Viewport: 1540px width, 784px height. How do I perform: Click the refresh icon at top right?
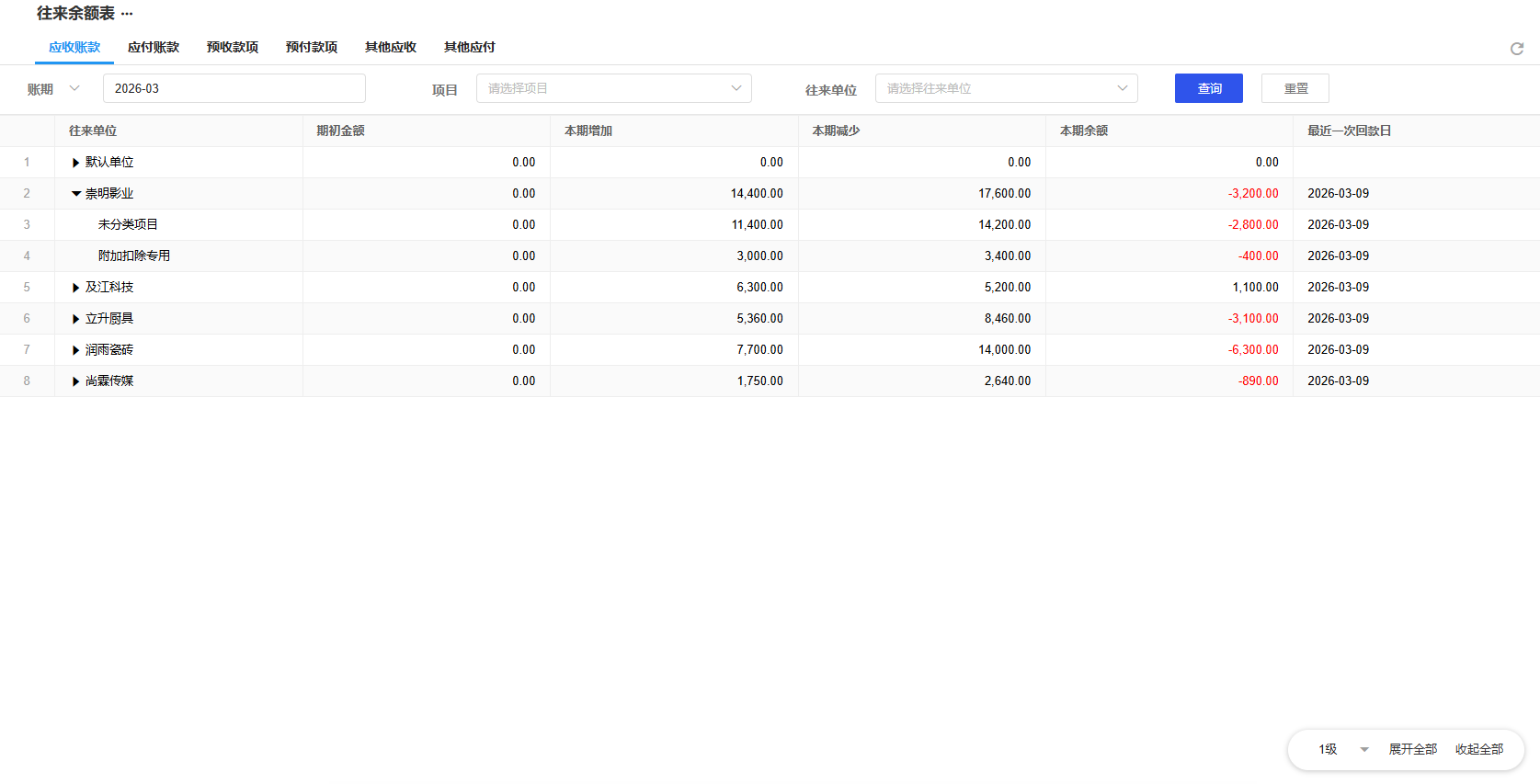pos(1516,49)
